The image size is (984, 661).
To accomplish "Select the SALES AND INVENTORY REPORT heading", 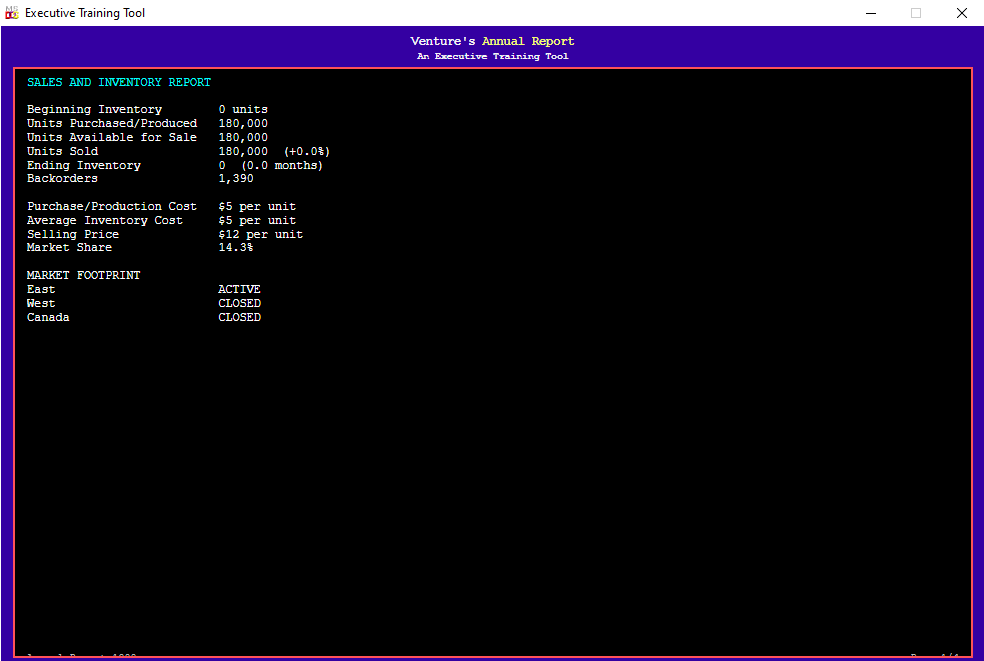I will coord(119,82).
